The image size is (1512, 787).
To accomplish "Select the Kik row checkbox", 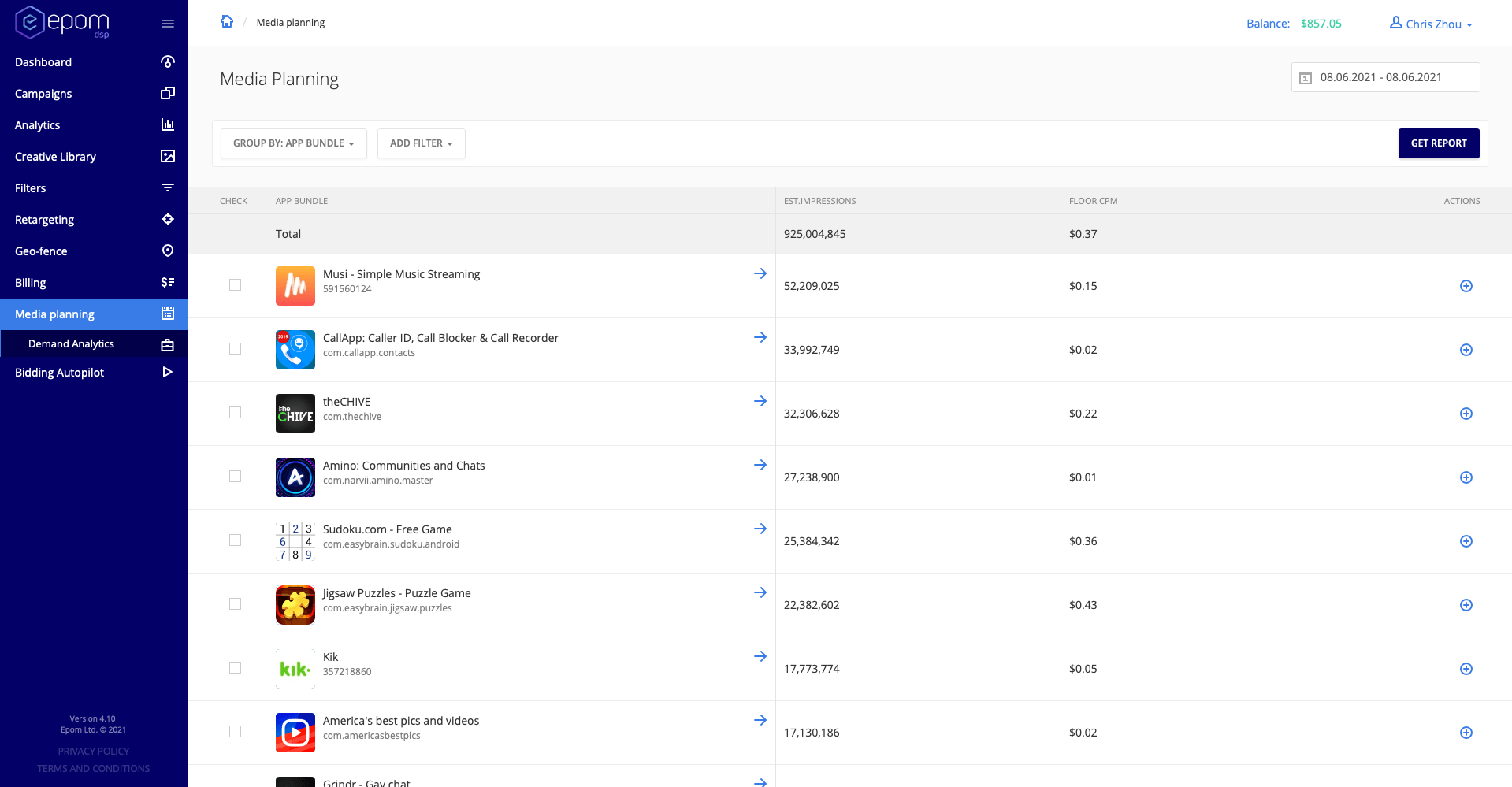I will point(235,668).
